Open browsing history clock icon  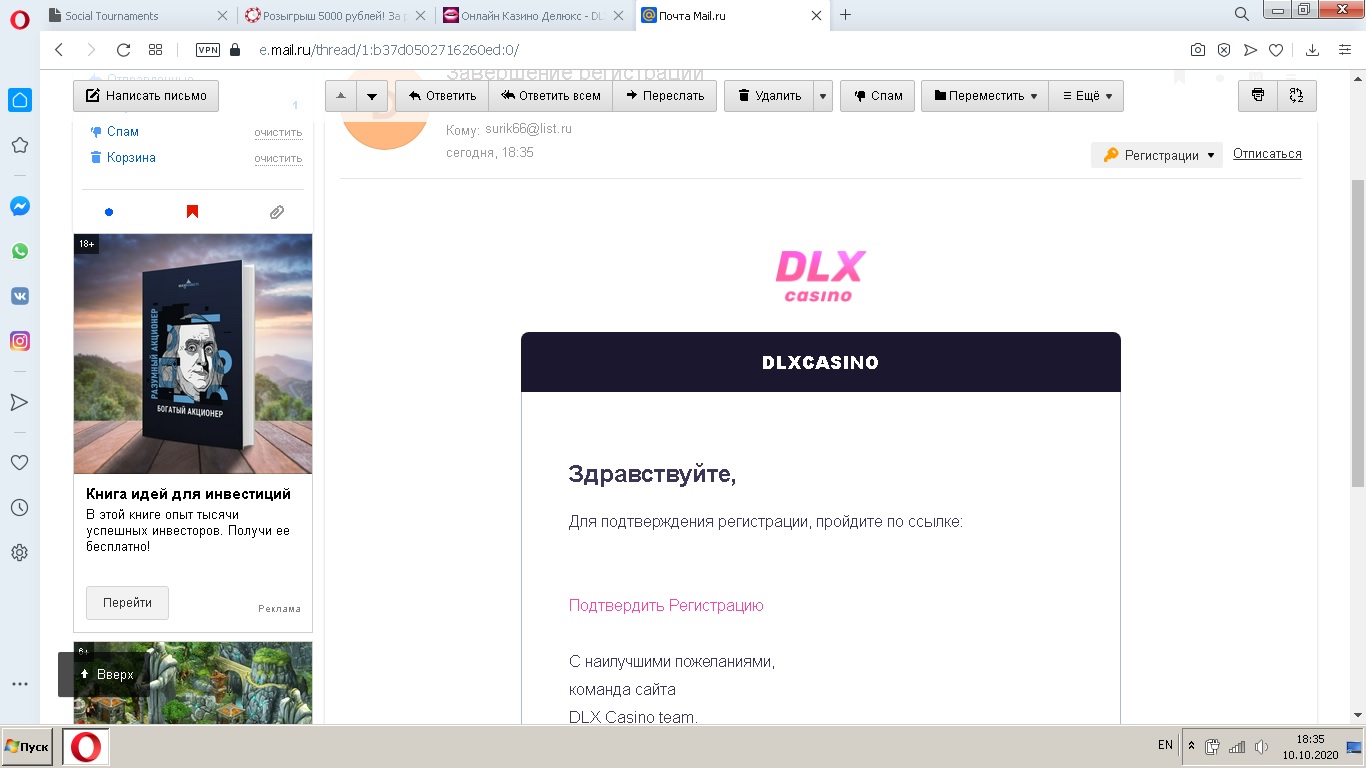(x=19, y=508)
